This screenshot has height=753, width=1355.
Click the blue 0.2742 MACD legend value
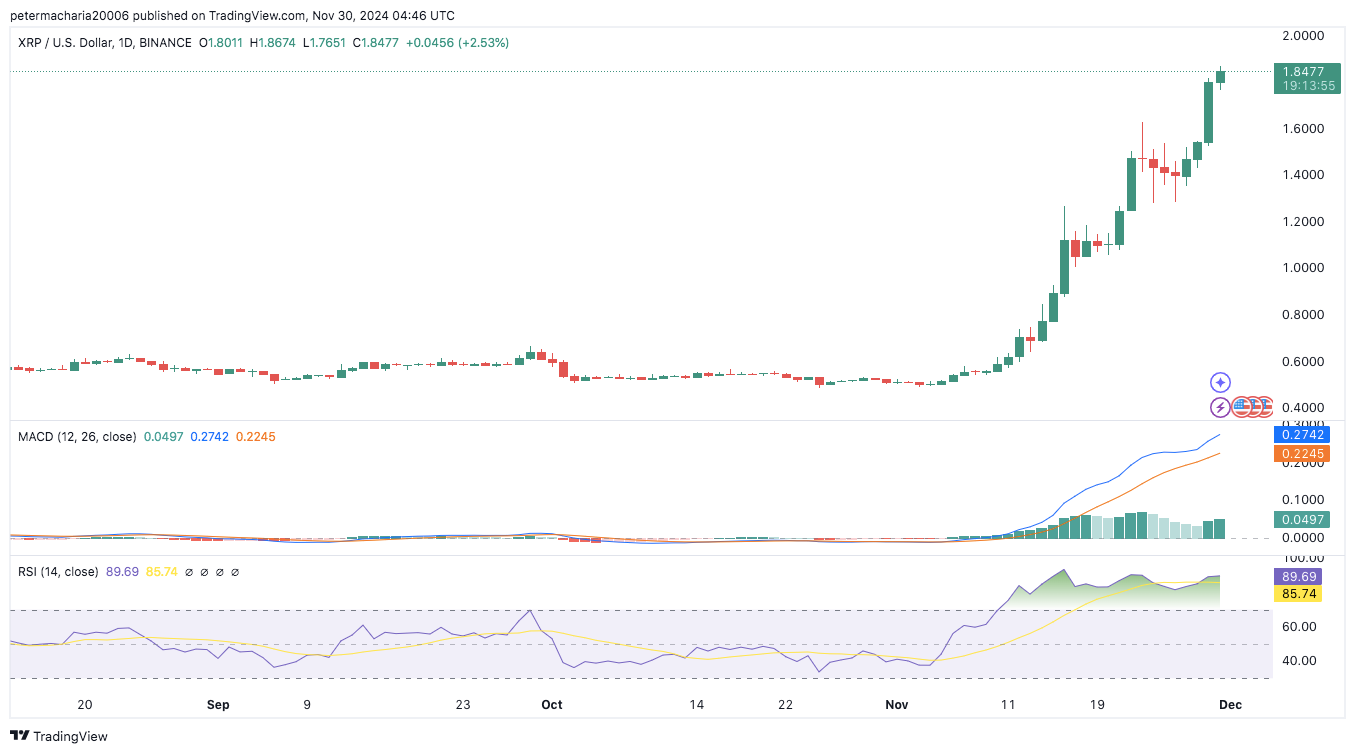210,437
